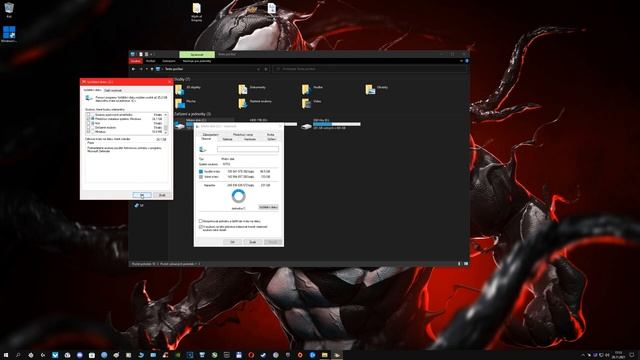
Task: Go up one folder level in Explorer
Action: pyautogui.click(x=152, y=69)
